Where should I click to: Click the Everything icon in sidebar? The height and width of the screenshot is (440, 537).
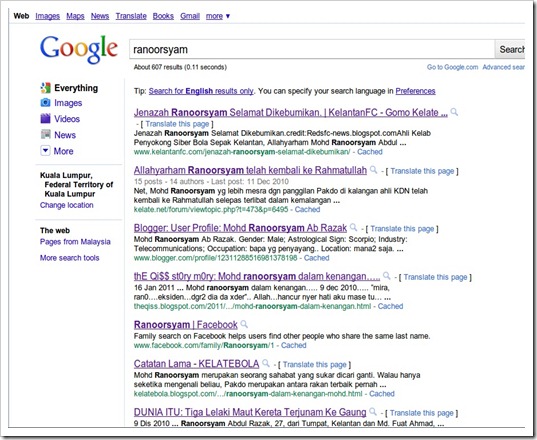[x=45, y=88]
